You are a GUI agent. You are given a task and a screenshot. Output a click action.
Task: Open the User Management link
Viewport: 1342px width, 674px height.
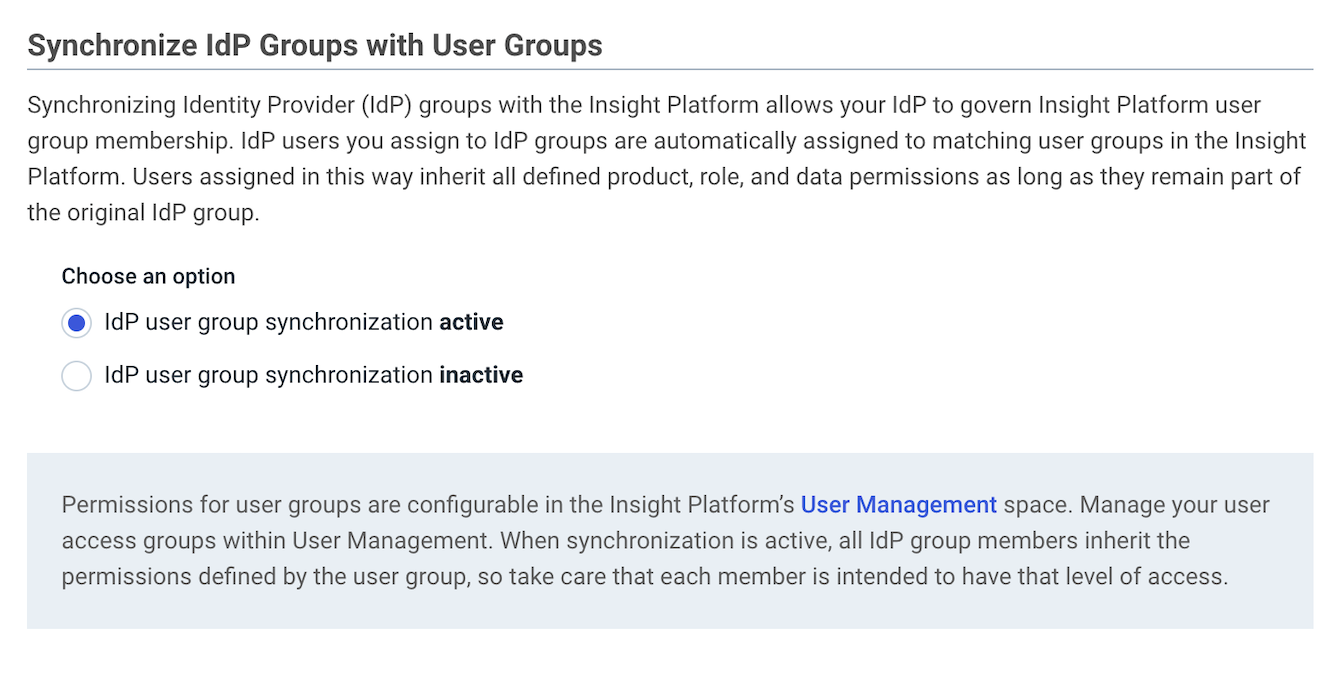[898, 505]
